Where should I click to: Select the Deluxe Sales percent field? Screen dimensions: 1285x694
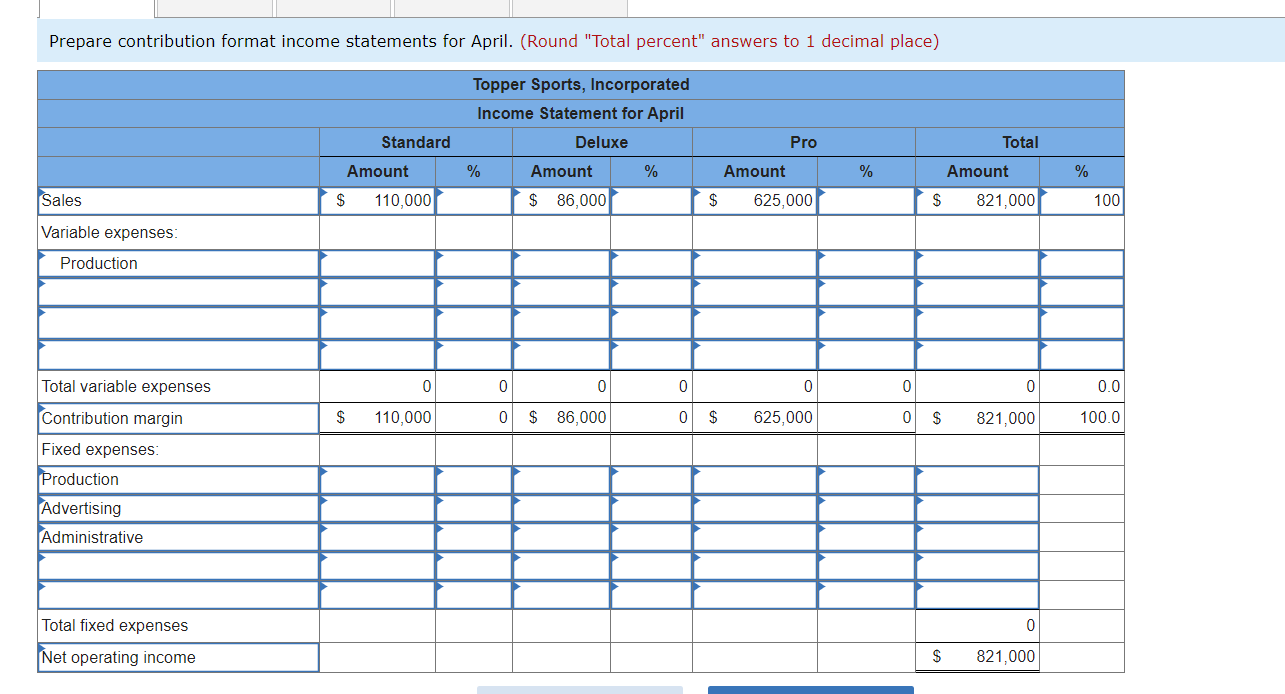[651, 201]
